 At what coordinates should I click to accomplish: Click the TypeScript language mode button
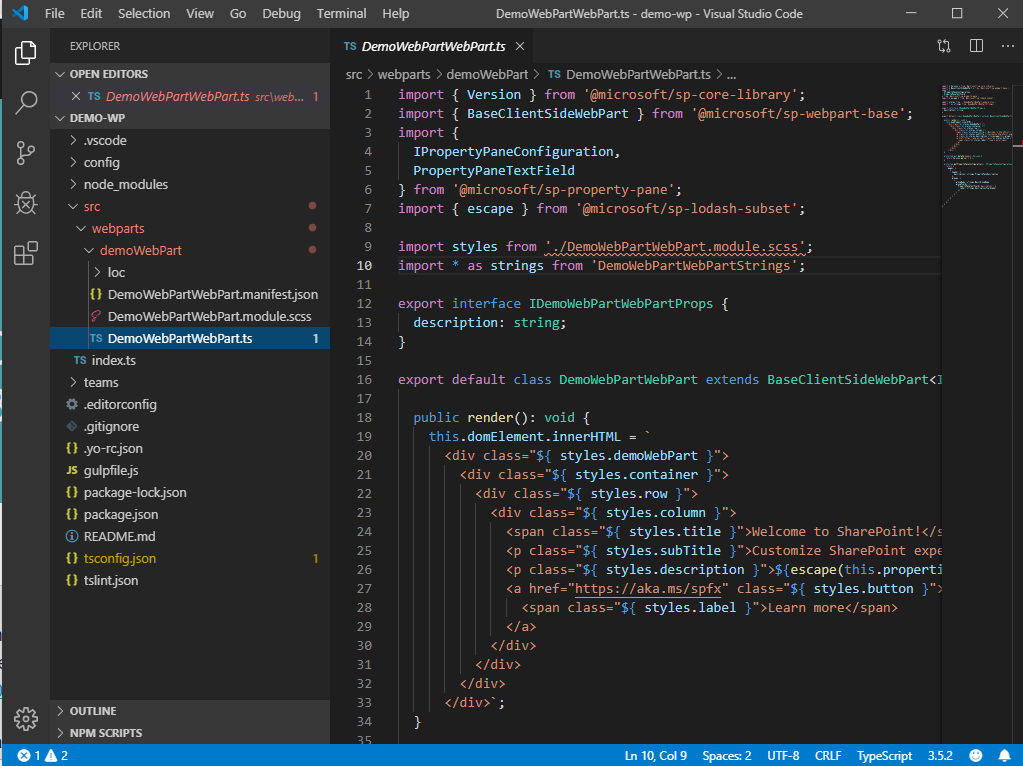click(x=884, y=755)
